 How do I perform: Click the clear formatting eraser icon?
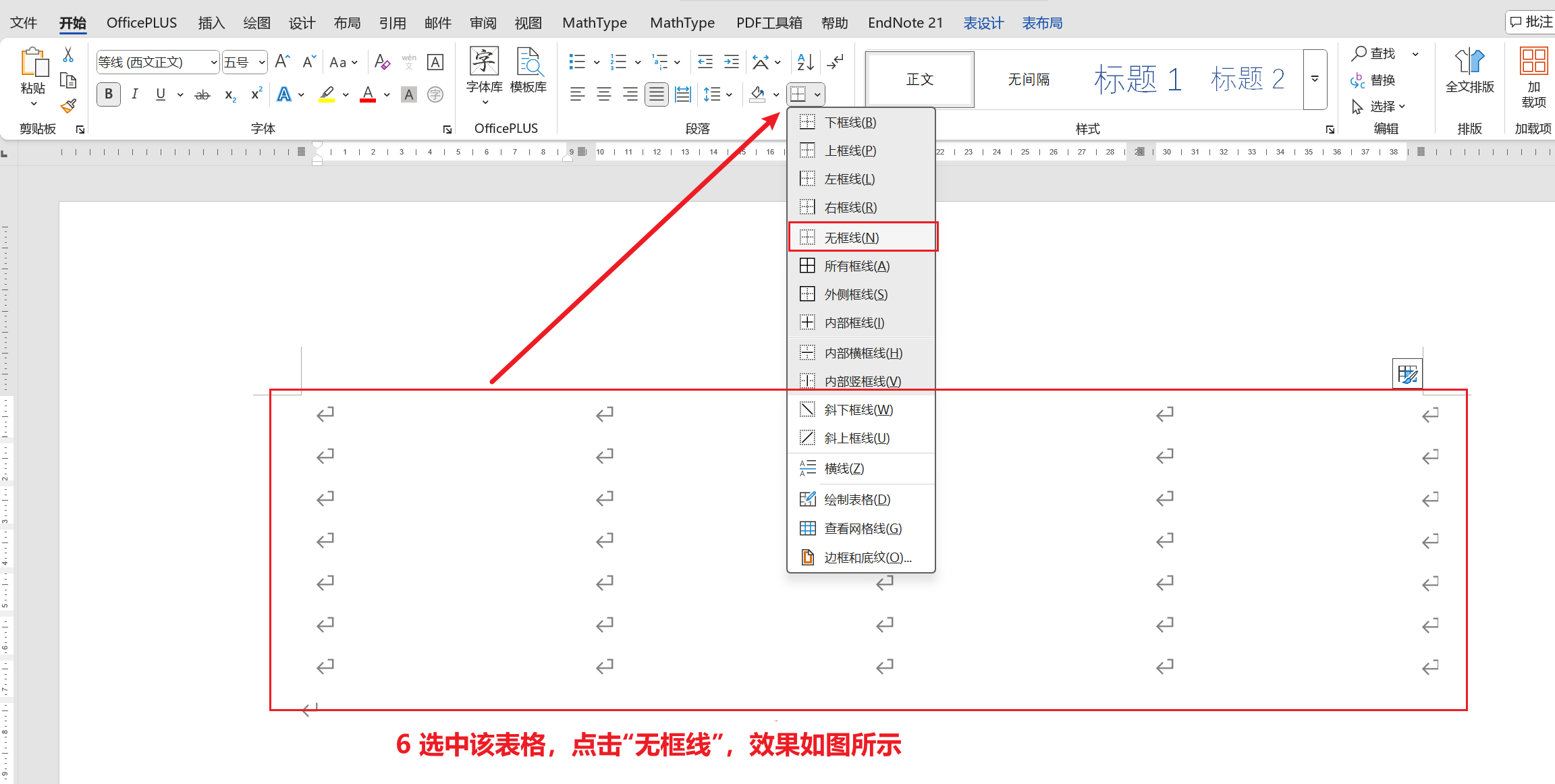click(x=382, y=62)
